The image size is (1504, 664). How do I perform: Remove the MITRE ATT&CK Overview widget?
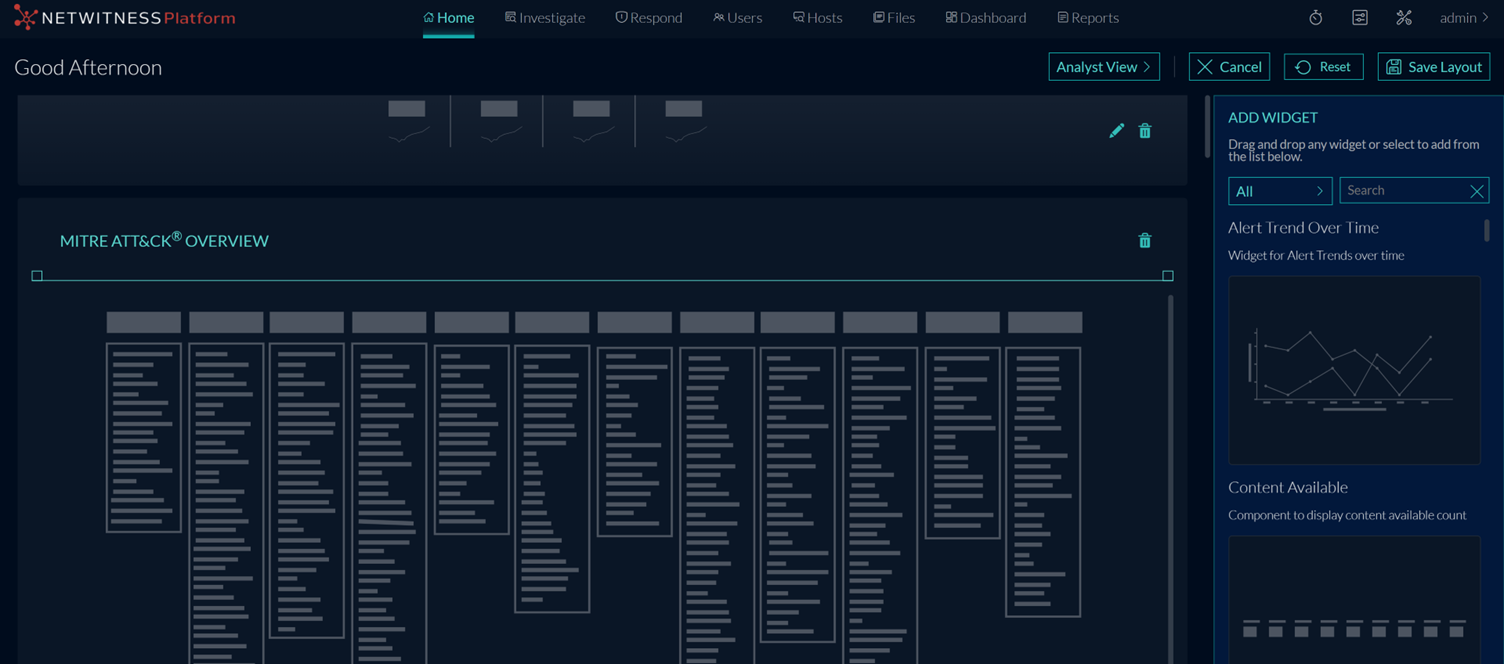click(1145, 241)
